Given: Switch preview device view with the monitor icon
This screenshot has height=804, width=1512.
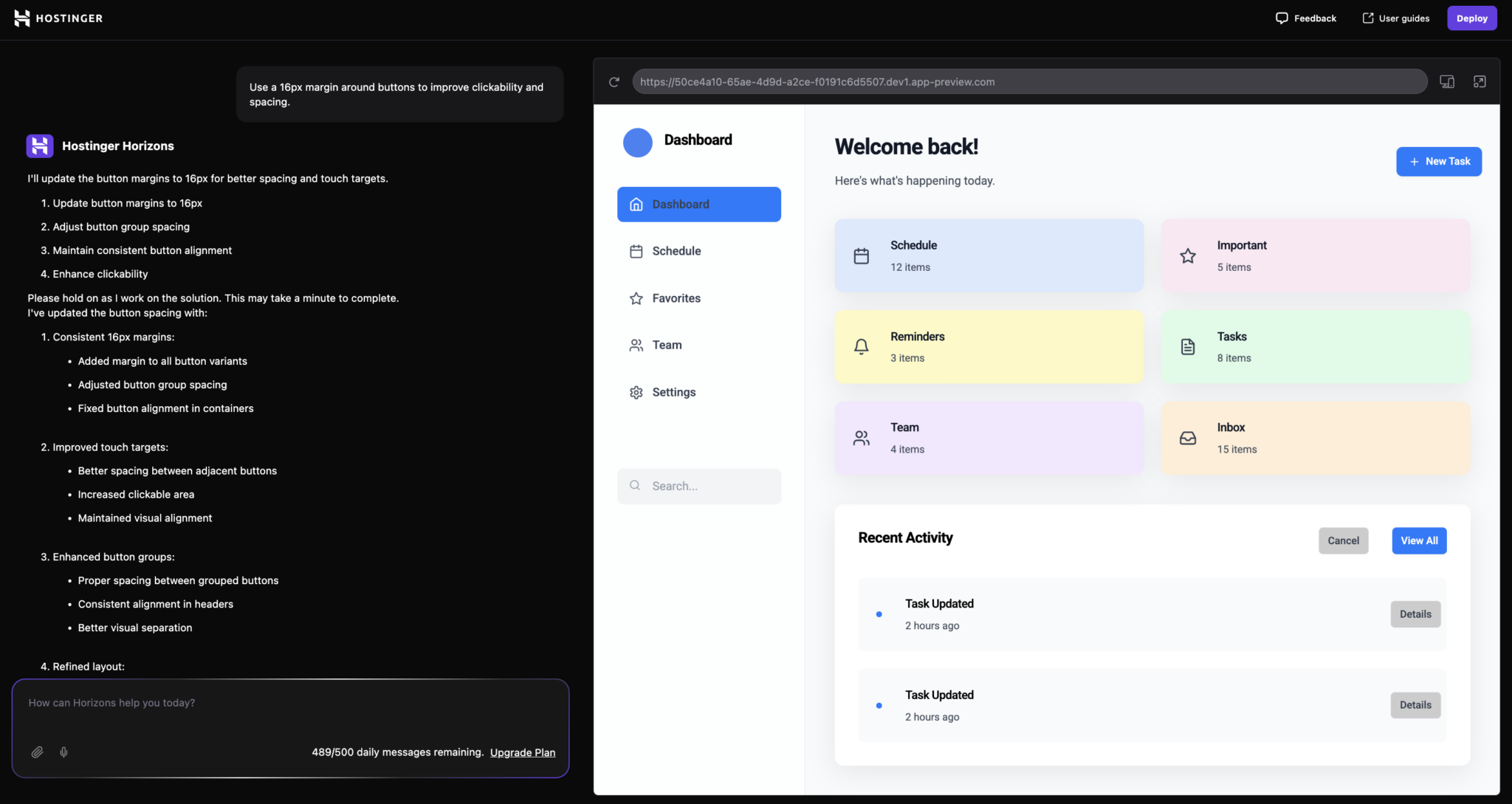Looking at the screenshot, I should pyautogui.click(x=1446, y=82).
